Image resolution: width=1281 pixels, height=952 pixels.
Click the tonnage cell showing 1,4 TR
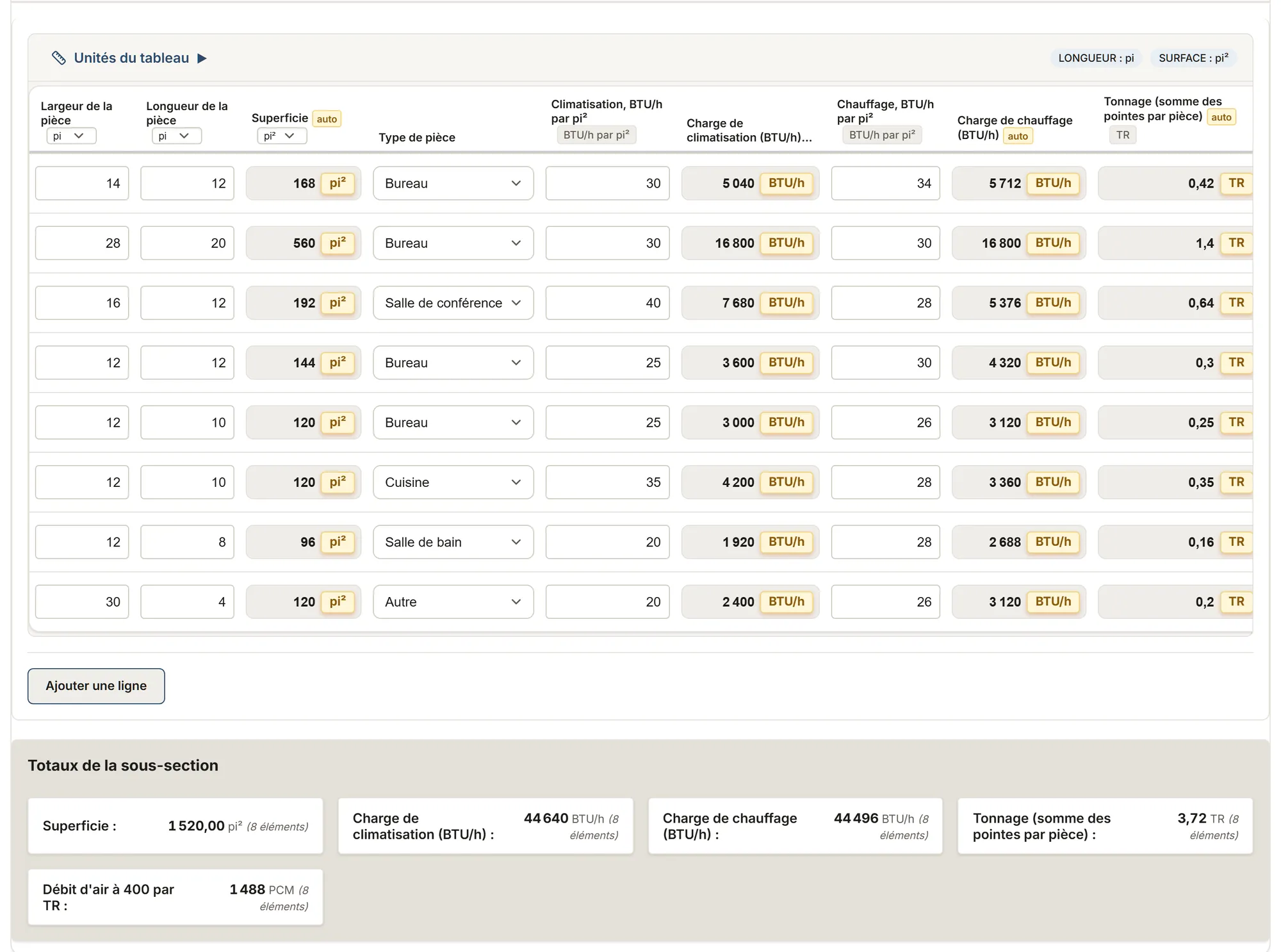click(1175, 243)
